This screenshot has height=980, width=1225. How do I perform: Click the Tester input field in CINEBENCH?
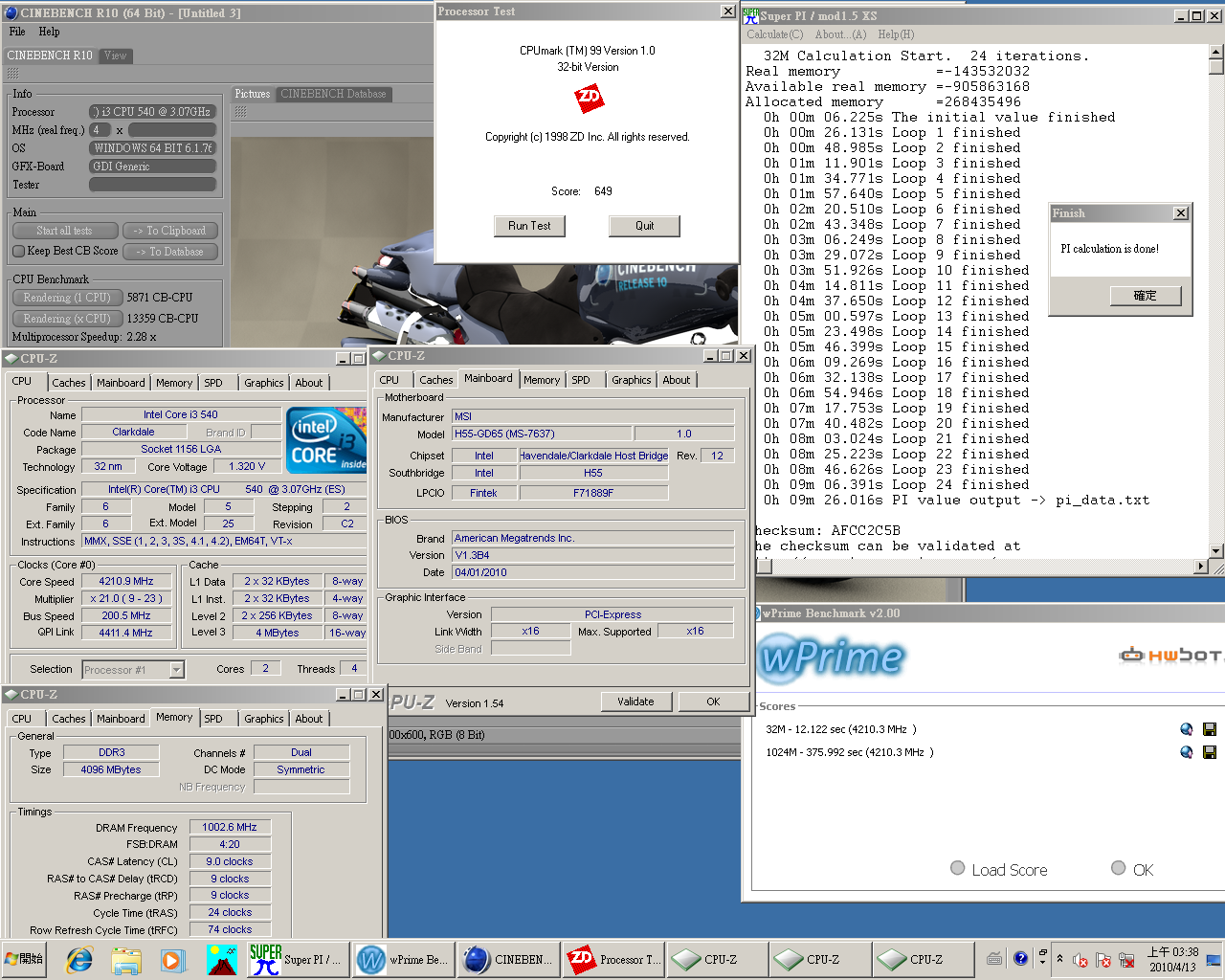point(152,185)
